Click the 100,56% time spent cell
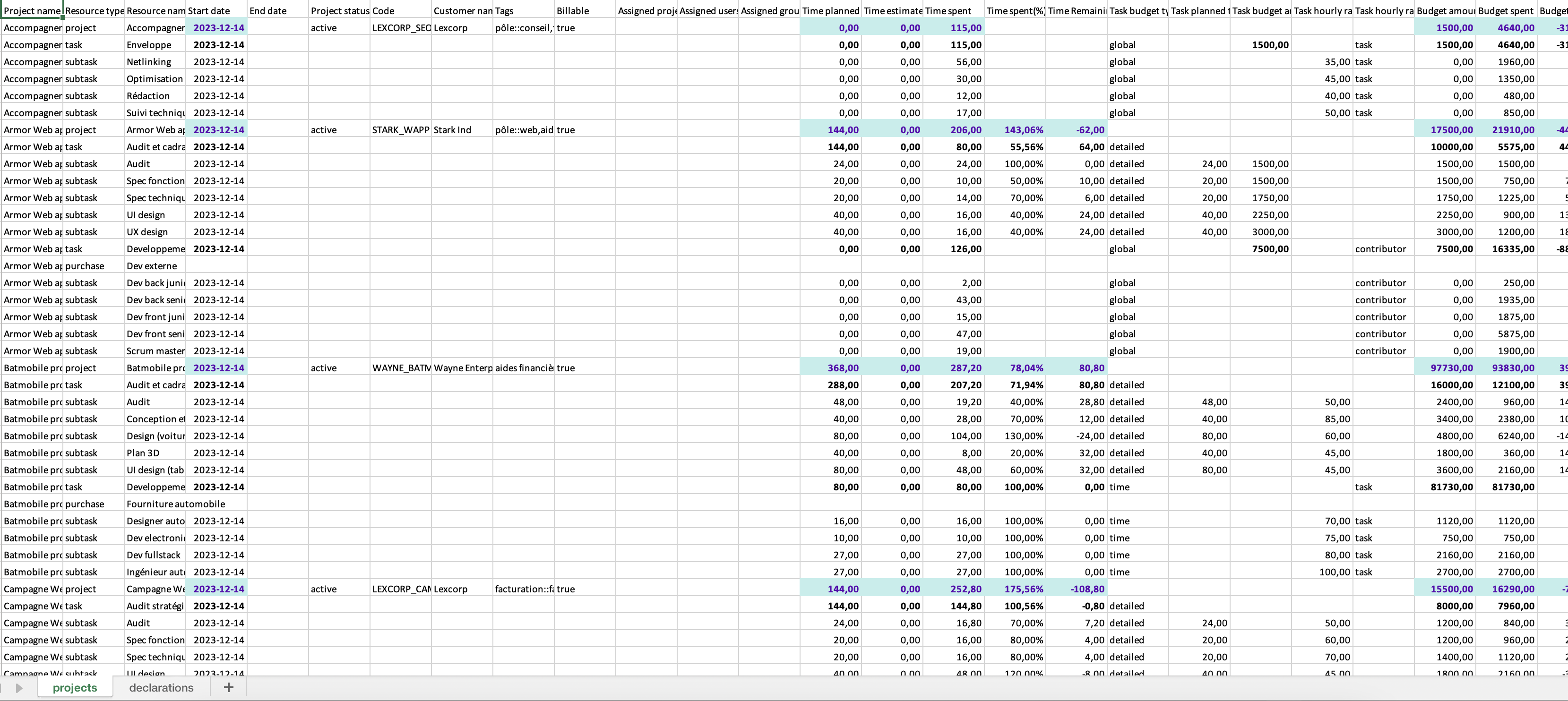Screen dimensions: 1568x701 pyautogui.click(x=1015, y=606)
